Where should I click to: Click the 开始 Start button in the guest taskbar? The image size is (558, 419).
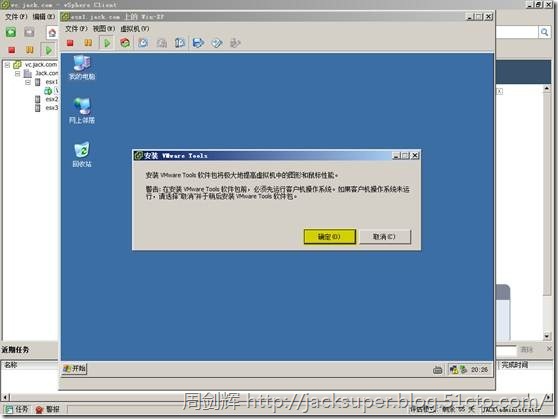click(x=74, y=368)
